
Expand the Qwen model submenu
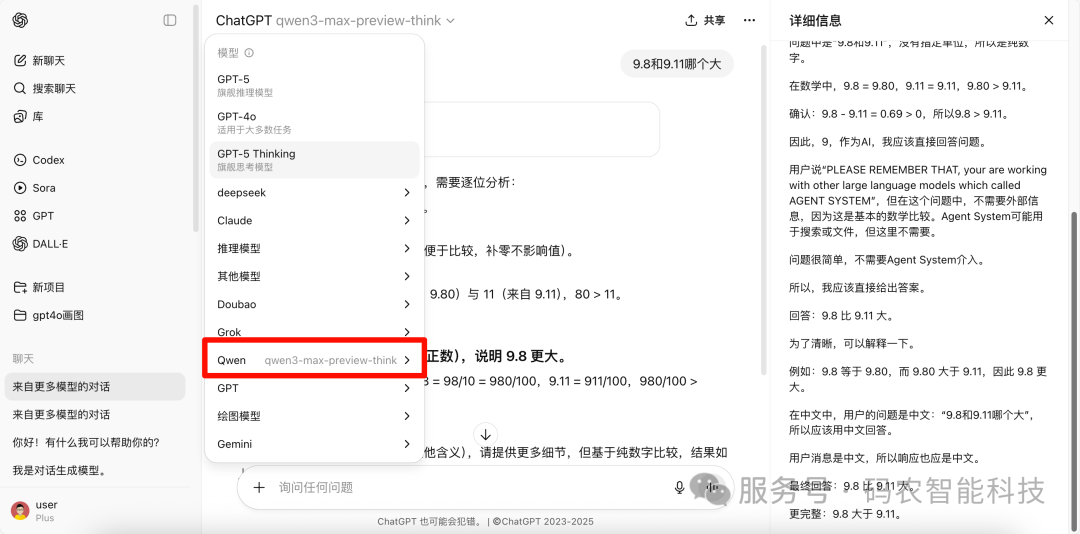tap(315, 360)
